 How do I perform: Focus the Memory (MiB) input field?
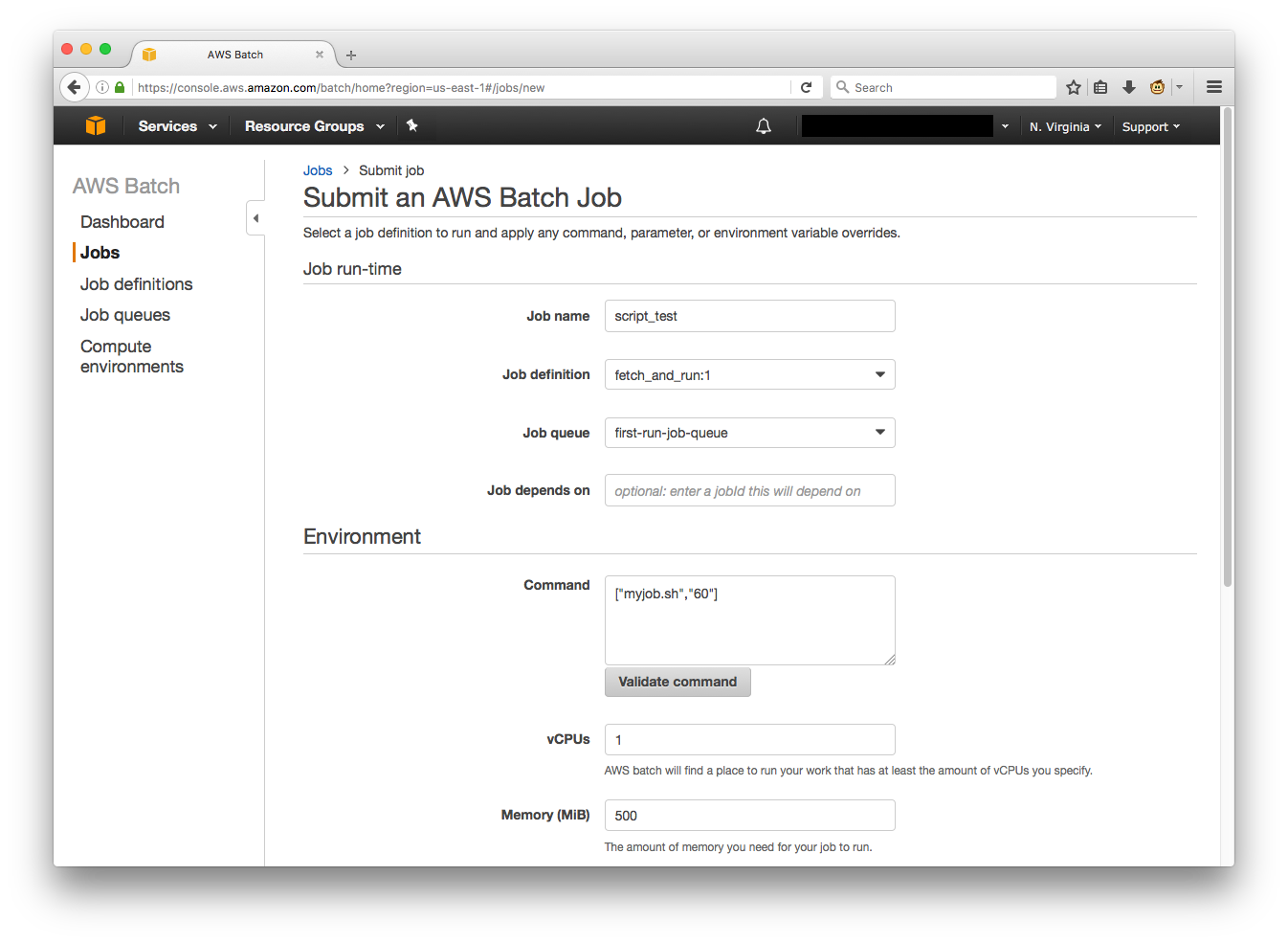point(749,815)
